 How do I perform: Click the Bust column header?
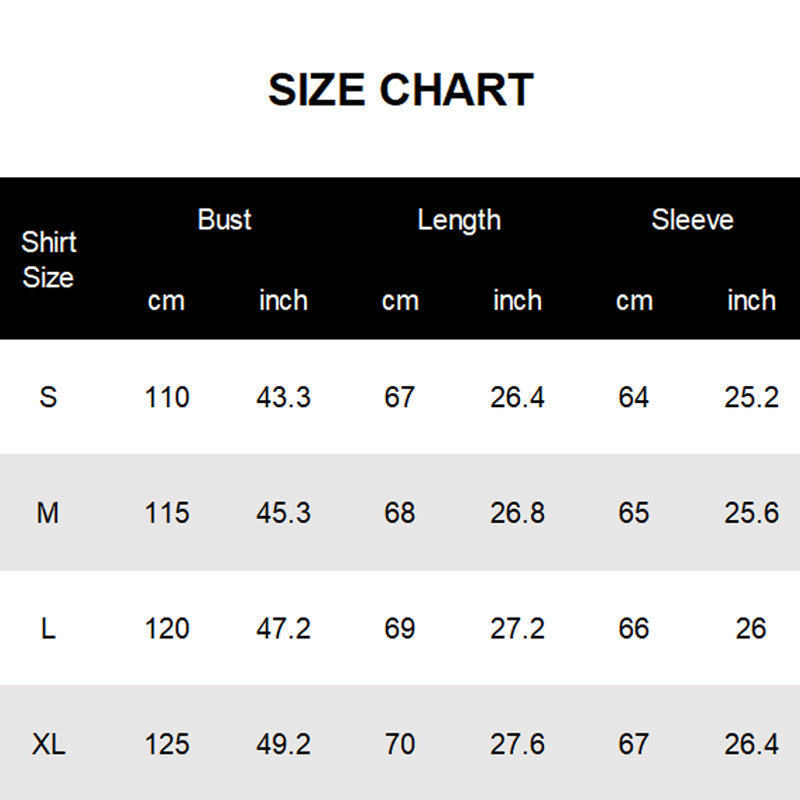coord(224,220)
